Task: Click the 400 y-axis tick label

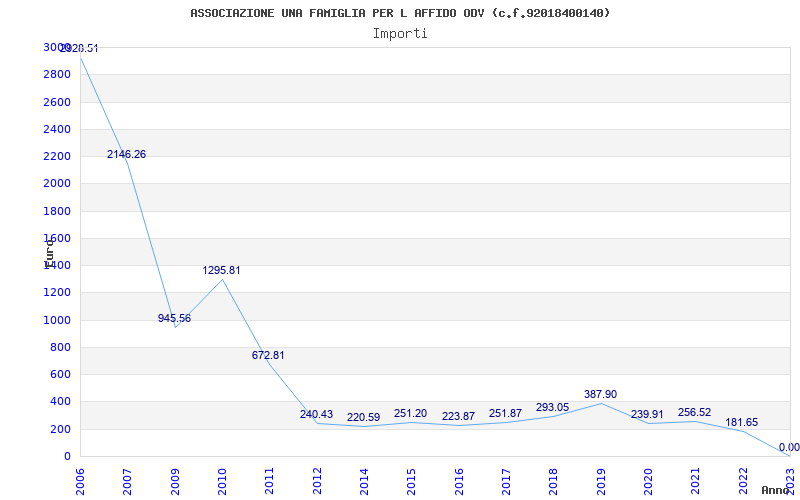Action: pyautogui.click(x=61, y=402)
